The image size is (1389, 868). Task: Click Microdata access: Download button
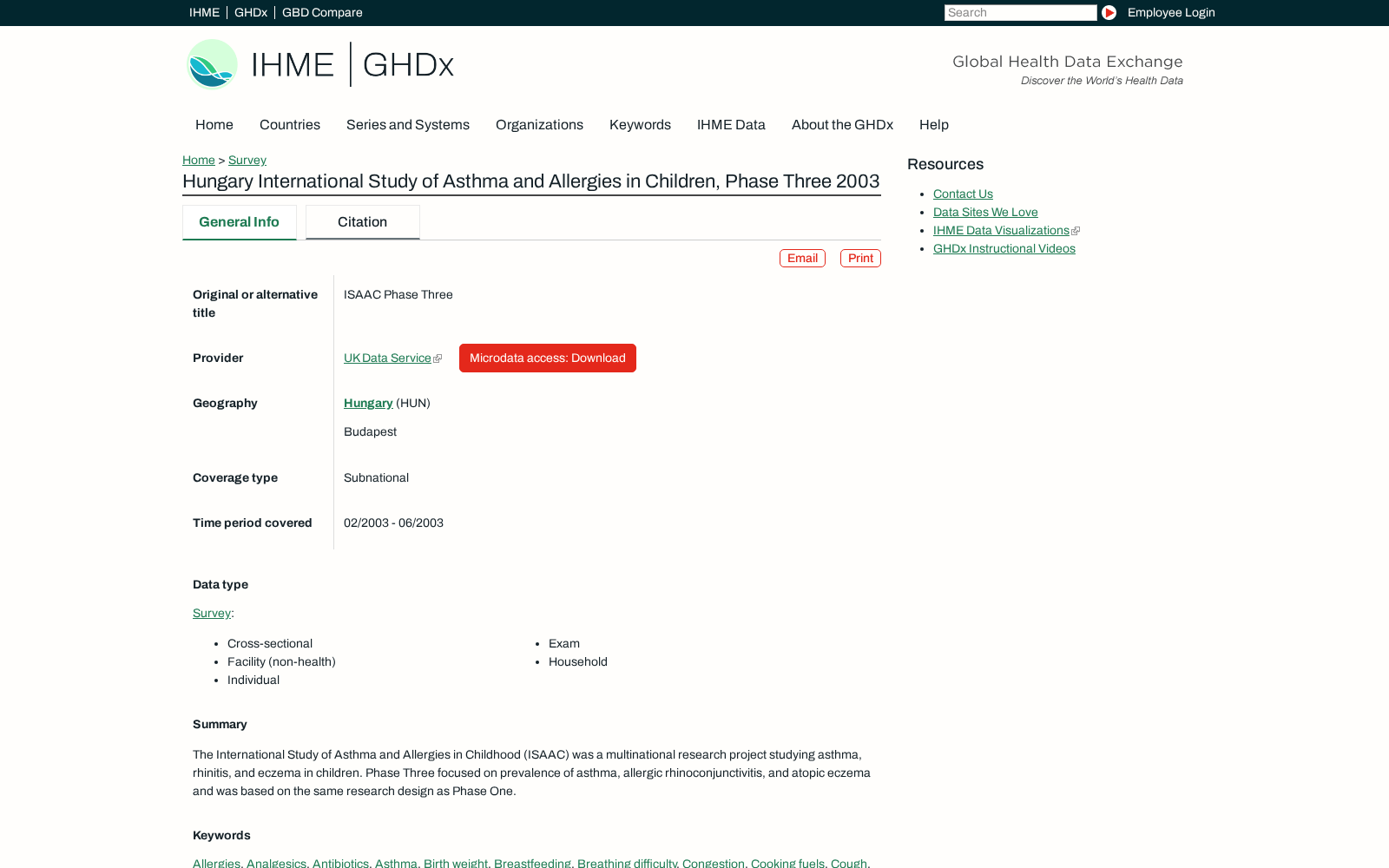pos(548,358)
